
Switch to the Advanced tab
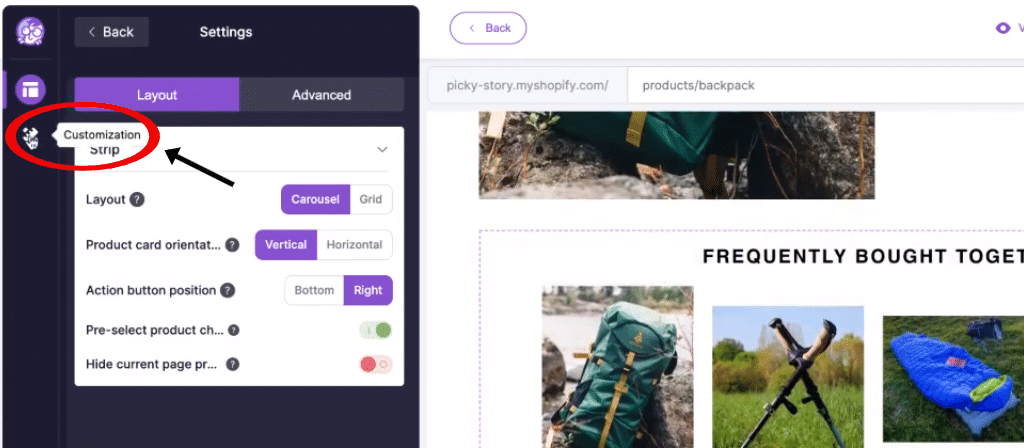321,95
